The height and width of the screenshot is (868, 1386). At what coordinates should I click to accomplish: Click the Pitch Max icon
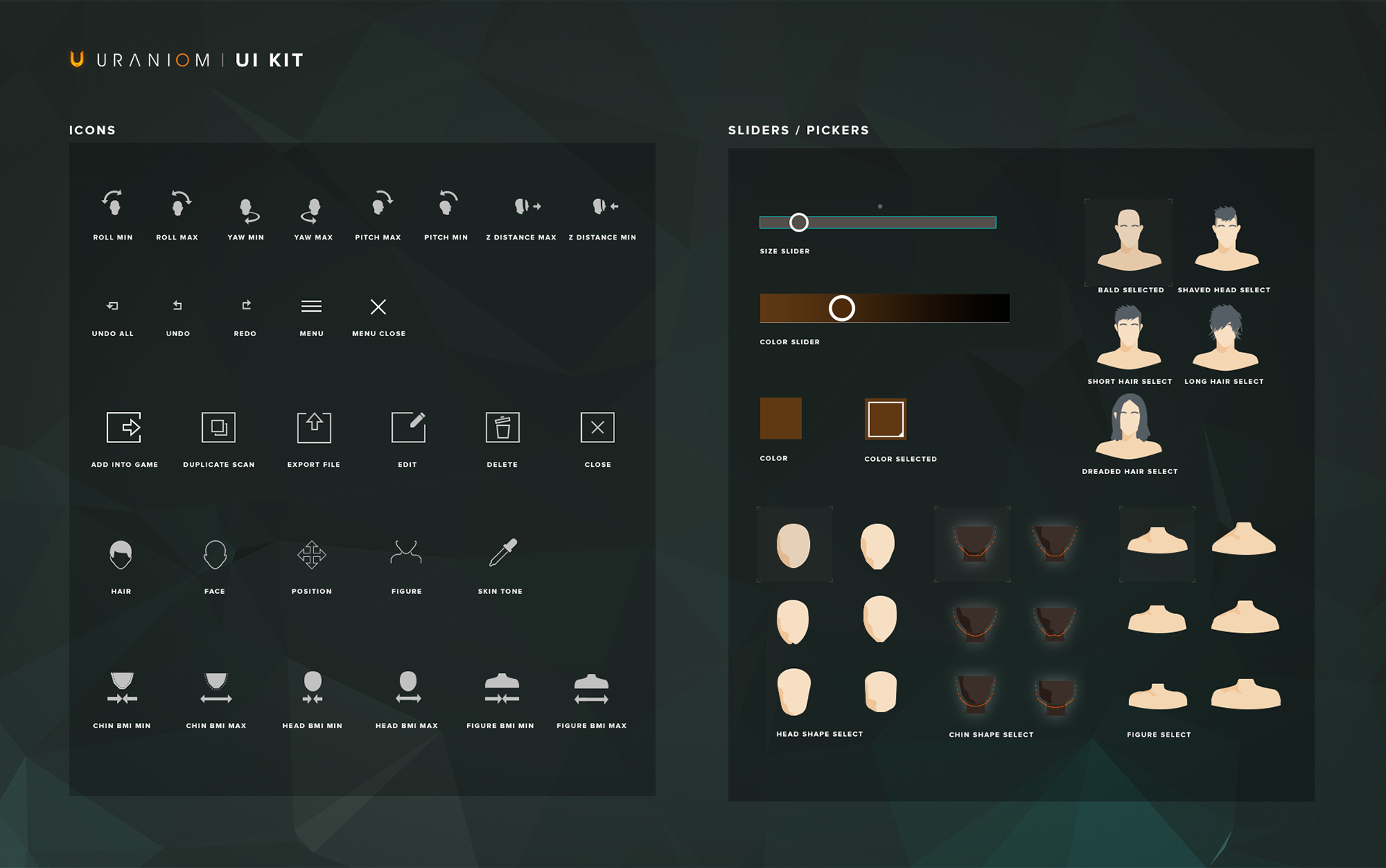click(x=382, y=203)
